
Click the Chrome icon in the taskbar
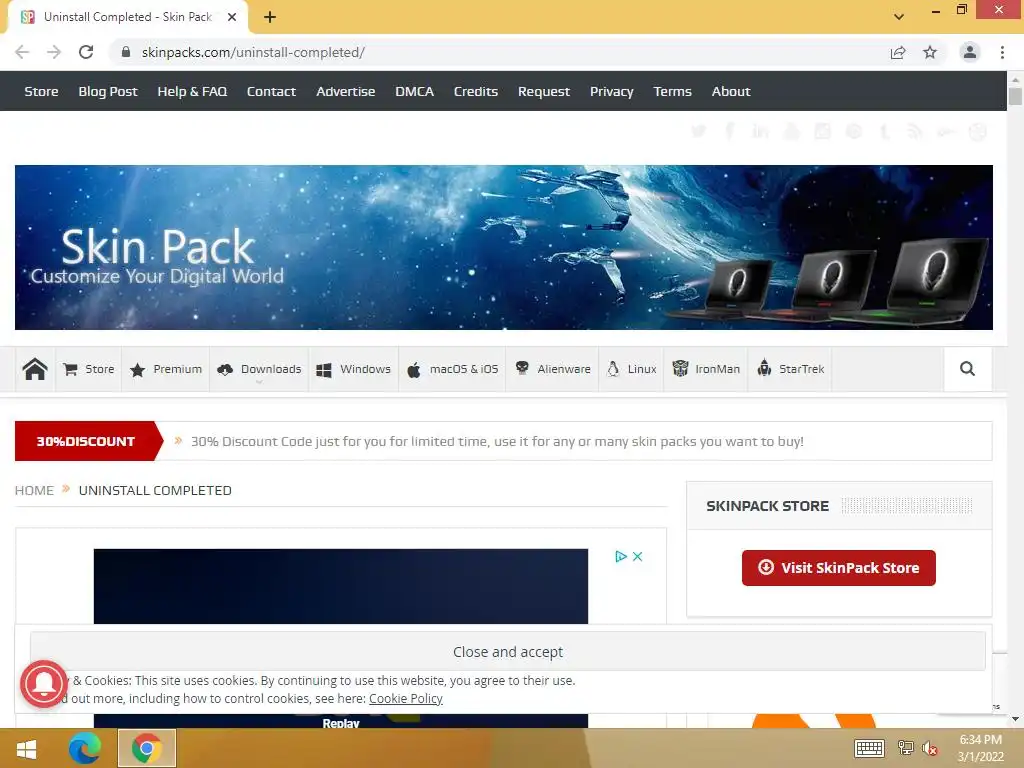tap(147, 748)
